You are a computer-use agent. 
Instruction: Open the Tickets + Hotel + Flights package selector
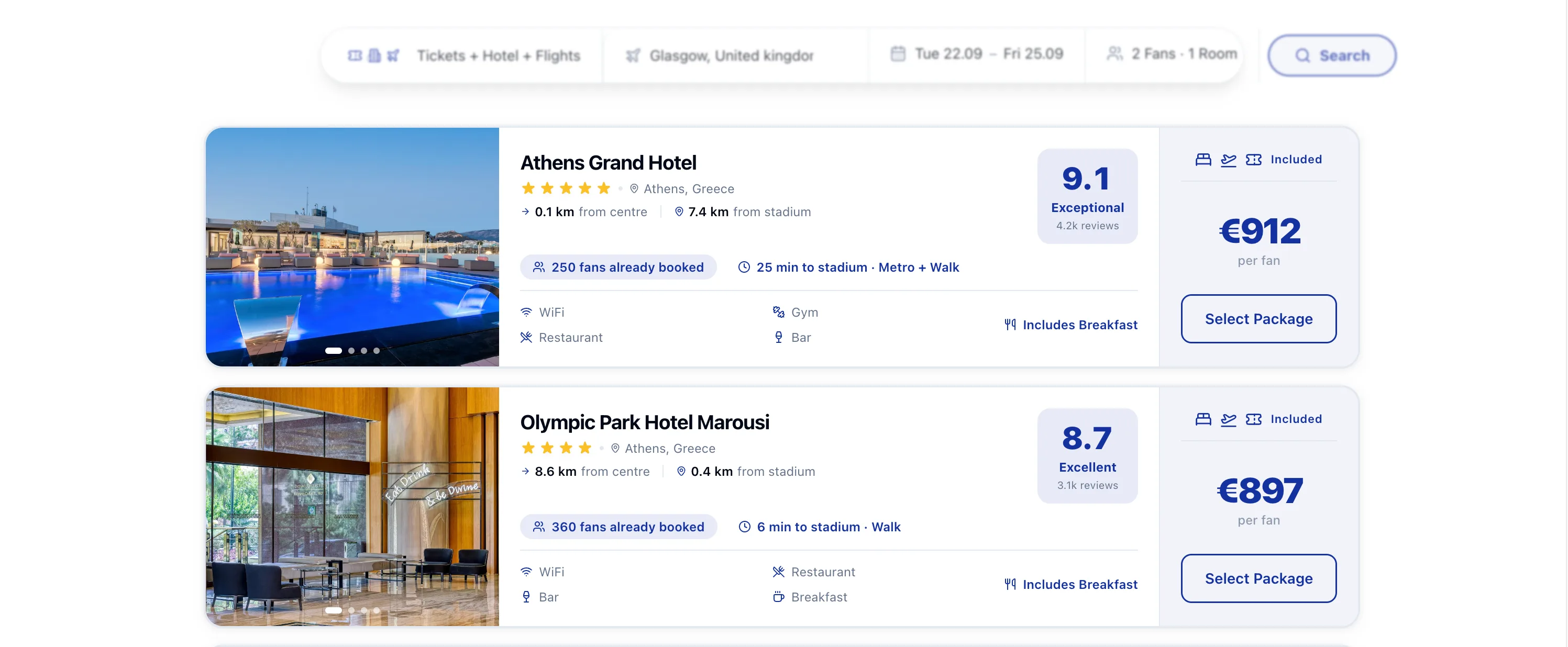(465, 55)
